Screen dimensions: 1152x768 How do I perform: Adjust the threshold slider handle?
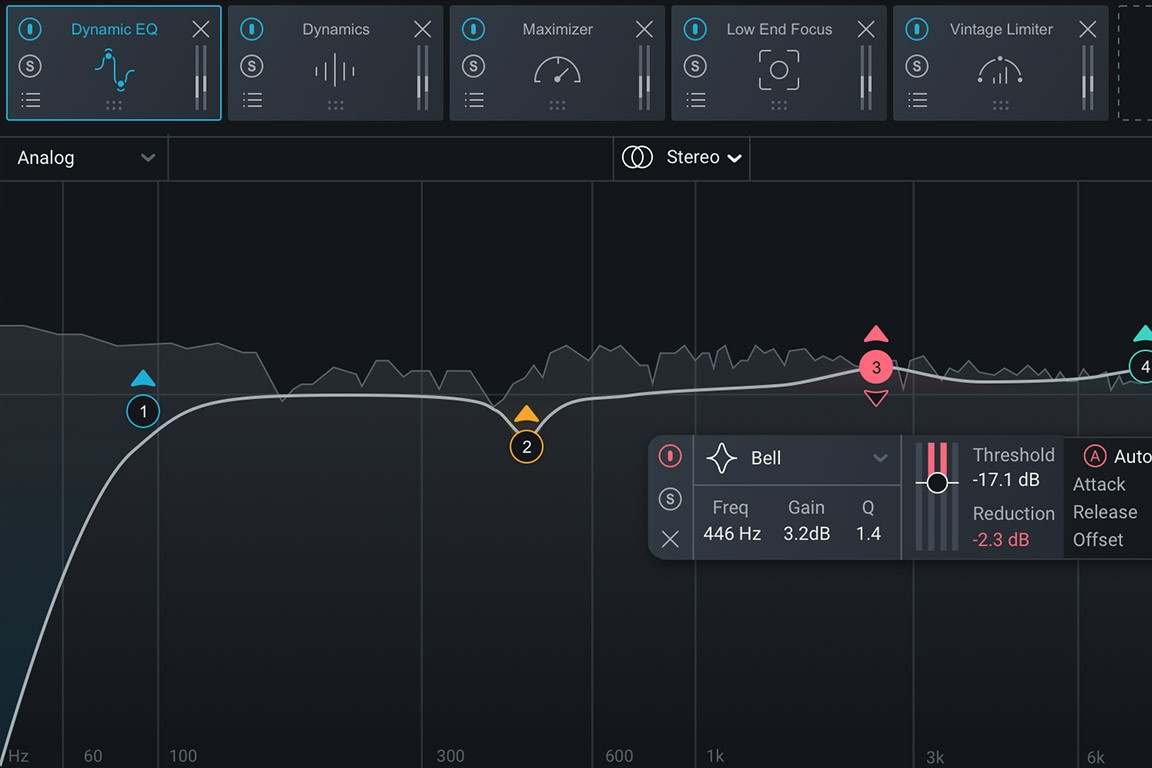pos(937,483)
